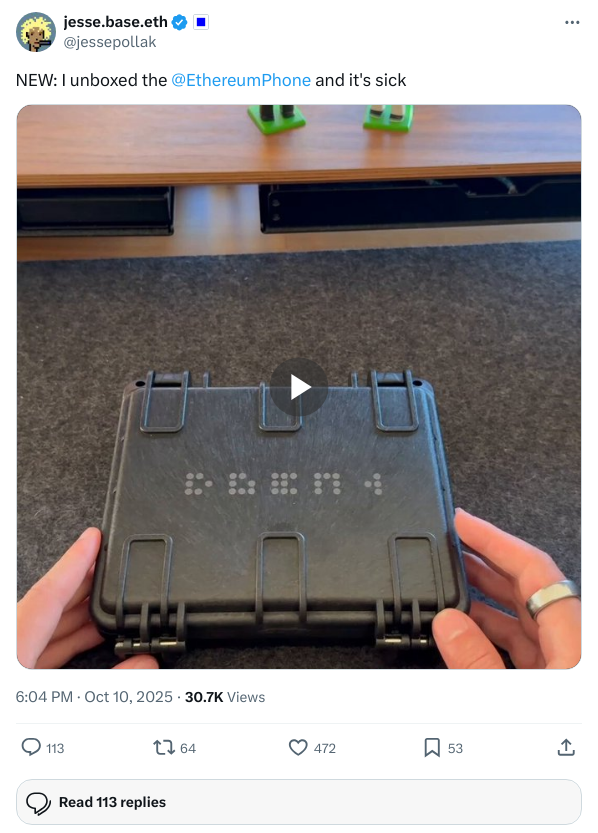Click the share upload icon
Viewport: 598px width, 833px height.
(x=566, y=747)
